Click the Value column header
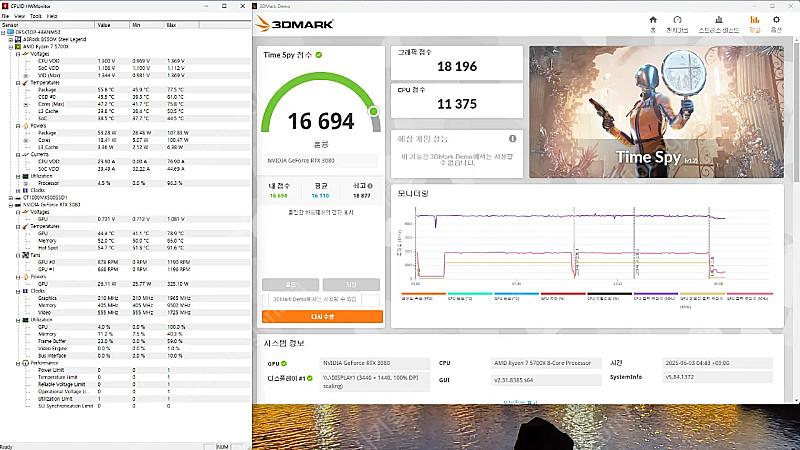 [x=112, y=25]
